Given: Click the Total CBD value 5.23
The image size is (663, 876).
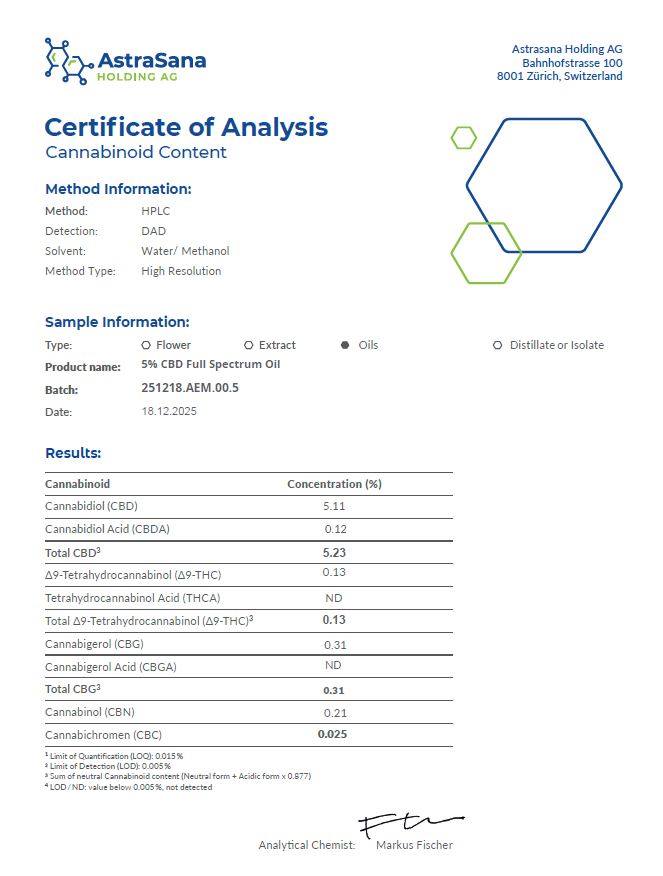Looking at the screenshot, I should click(334, 552).
